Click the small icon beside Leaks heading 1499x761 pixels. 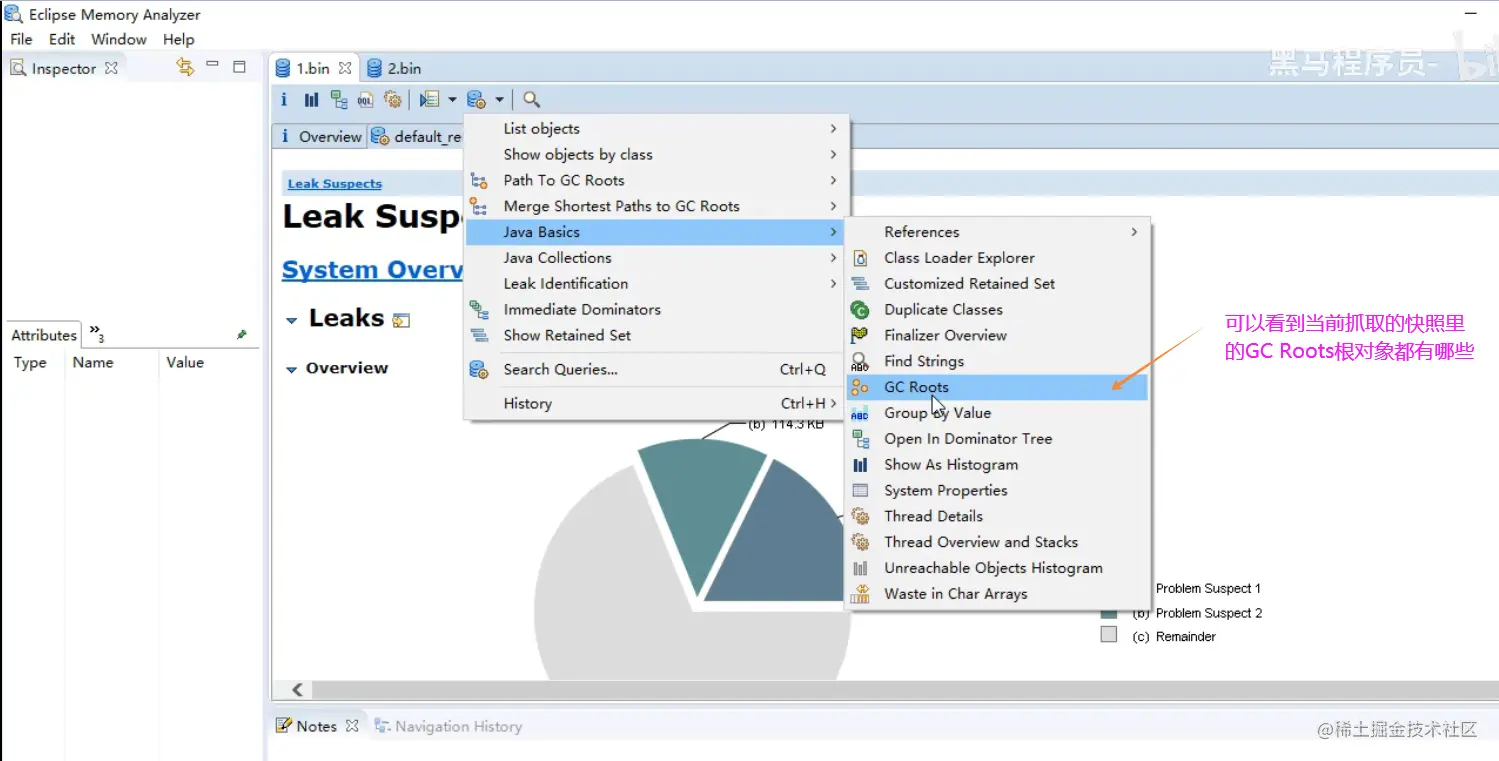(401, 320)
